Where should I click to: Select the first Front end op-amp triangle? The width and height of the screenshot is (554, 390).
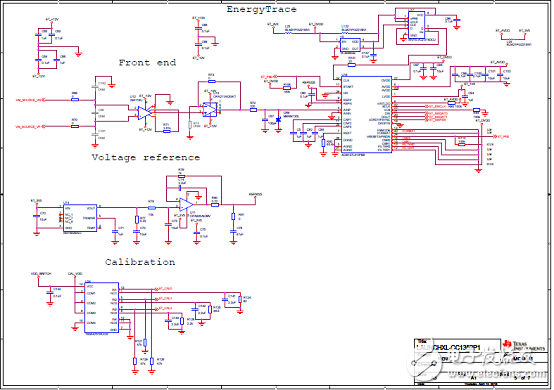[144, 113]
